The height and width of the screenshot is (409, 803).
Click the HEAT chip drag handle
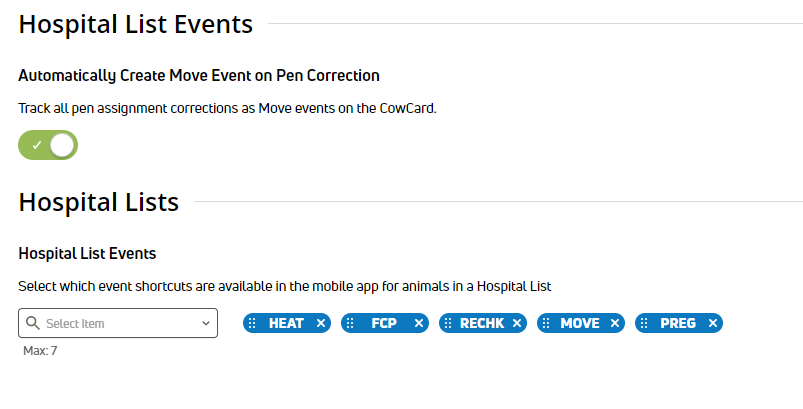point(252,323)
